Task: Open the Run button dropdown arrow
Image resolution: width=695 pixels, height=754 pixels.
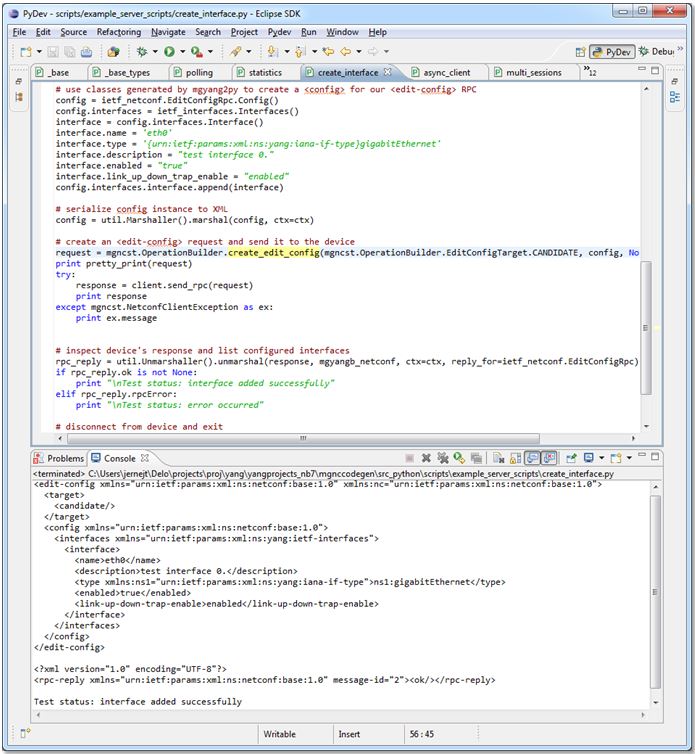Action: click(x=181, y=51)
